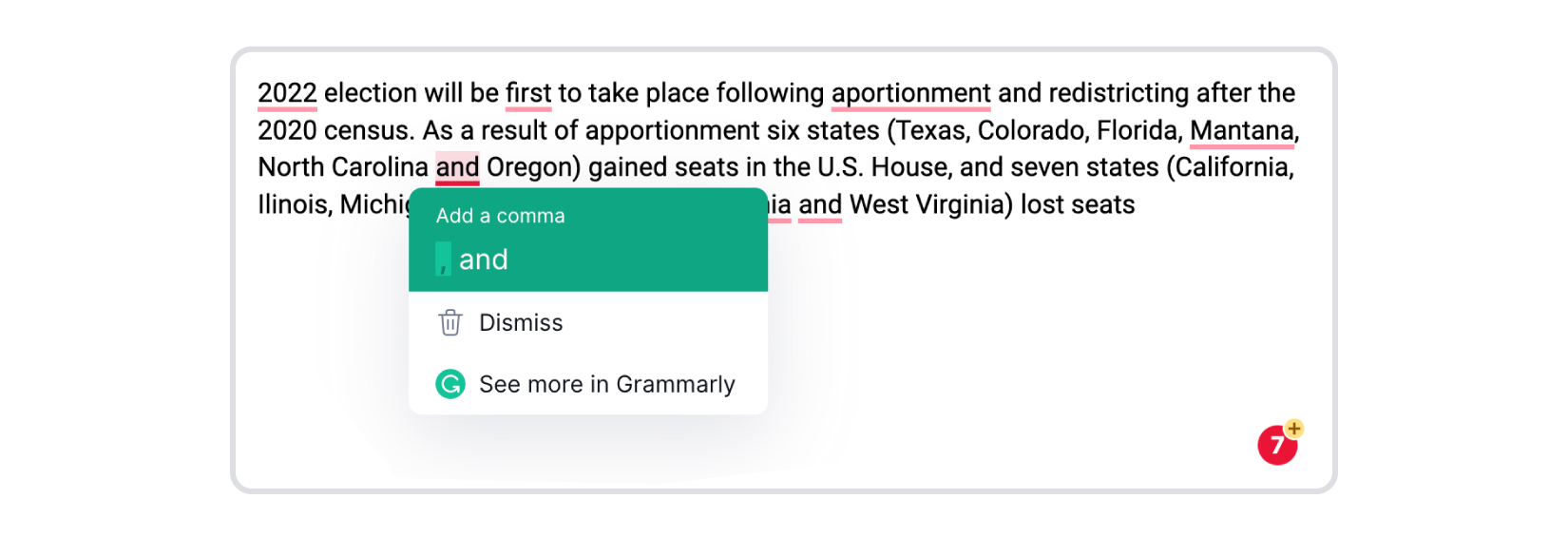The image size is (1568, 537).
Task: Click the underlined "2022" at text start
Action: point(287,93)
